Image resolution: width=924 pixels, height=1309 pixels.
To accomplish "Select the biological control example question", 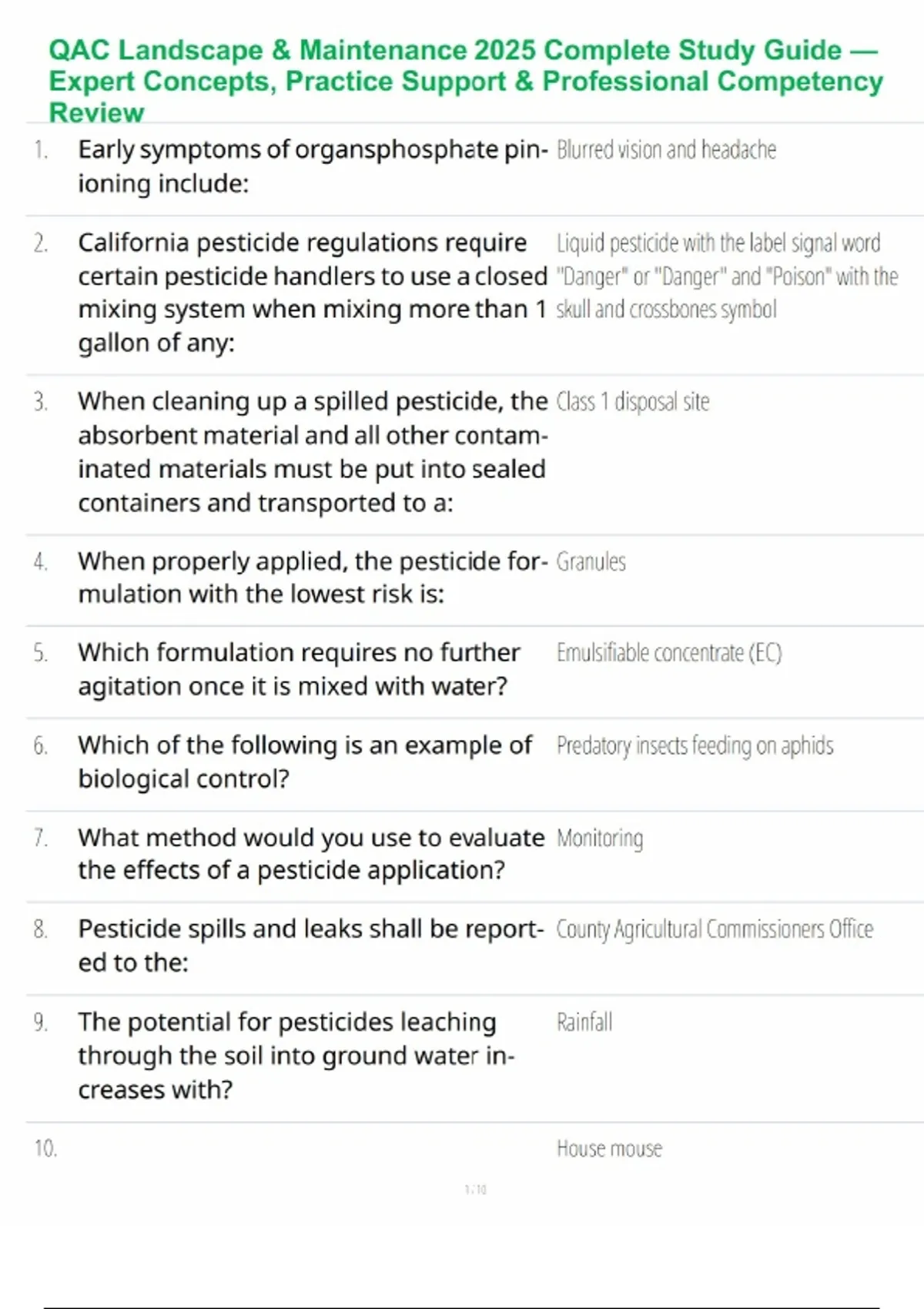I will point(304,762).
